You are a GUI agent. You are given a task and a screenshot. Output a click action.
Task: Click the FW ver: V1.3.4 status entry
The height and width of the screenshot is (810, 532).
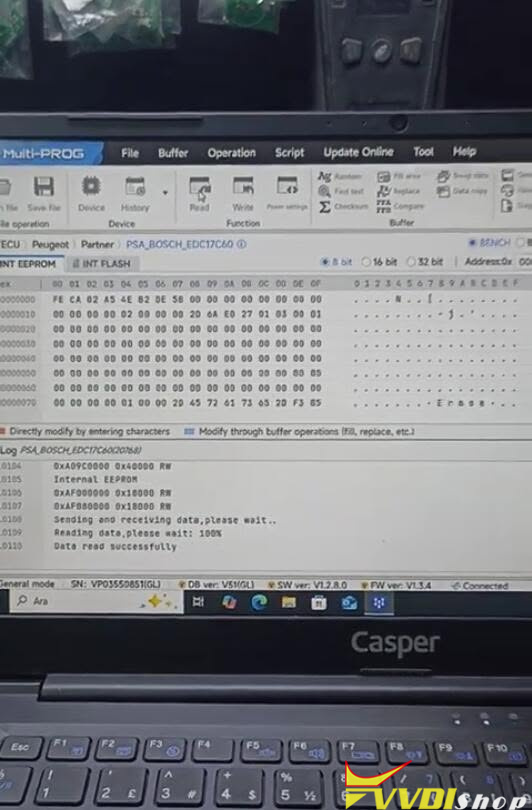point(396,585)
